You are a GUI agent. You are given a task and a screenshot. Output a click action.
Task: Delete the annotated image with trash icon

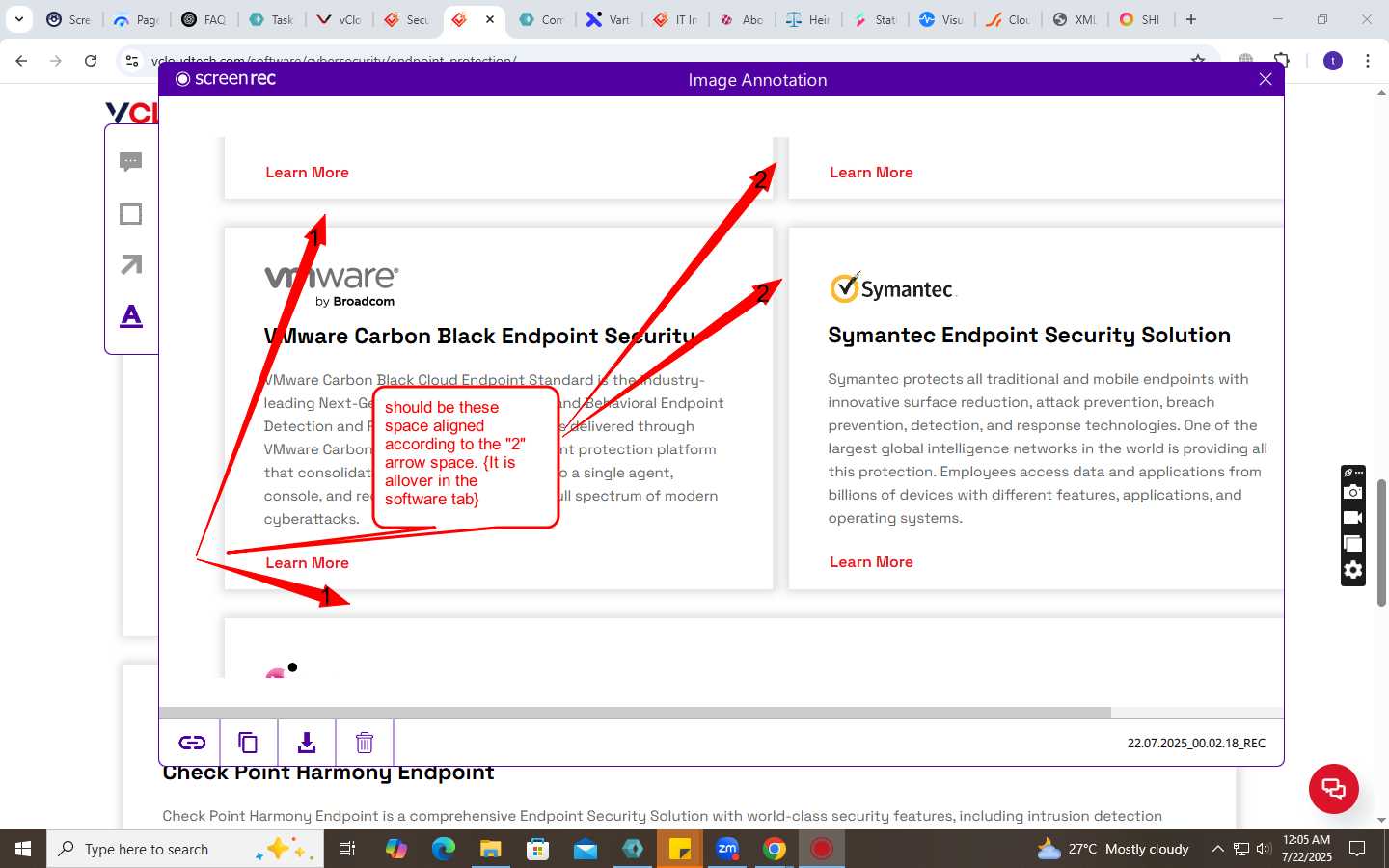pos(365,743)
